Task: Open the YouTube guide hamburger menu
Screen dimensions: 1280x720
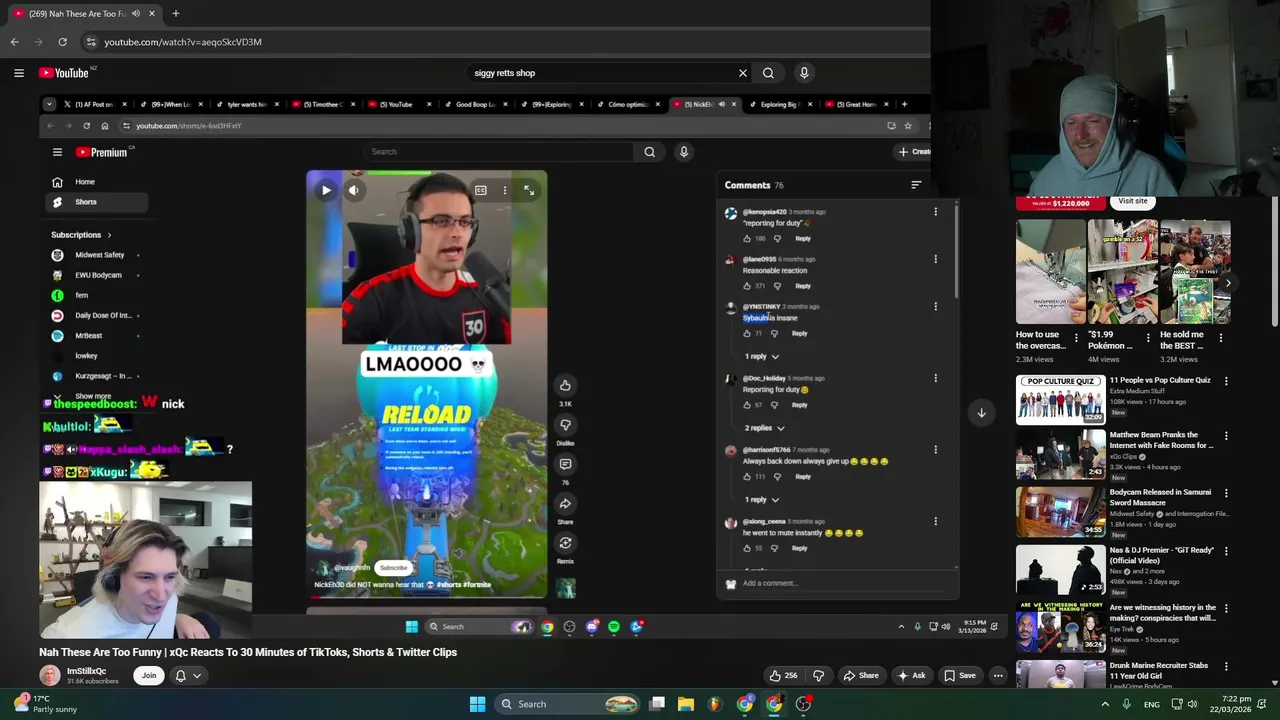Action: tap(18, 73)
